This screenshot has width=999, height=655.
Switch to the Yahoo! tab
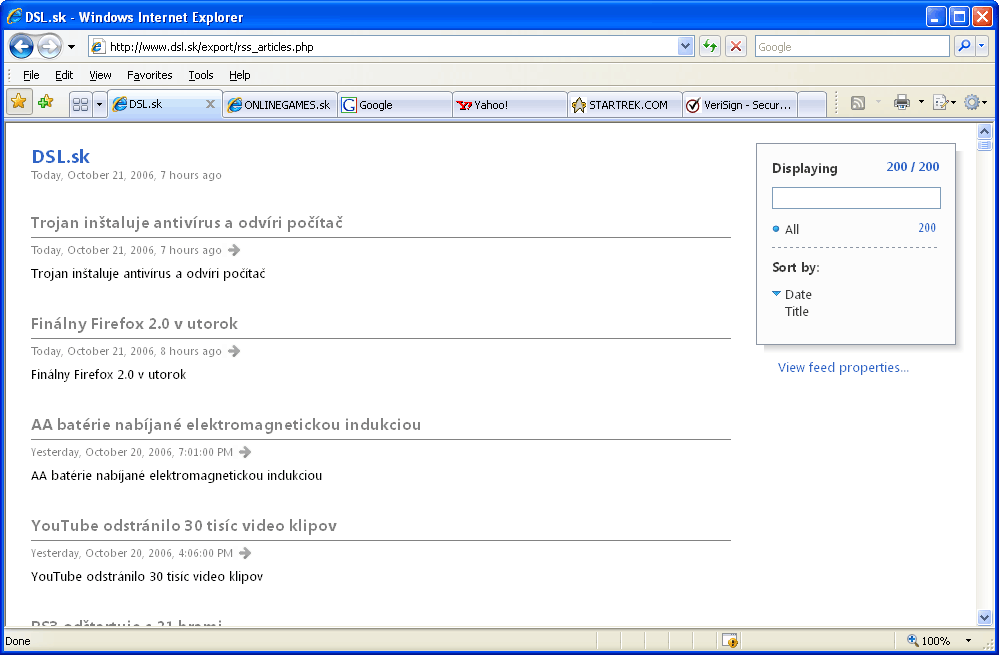coord(510,105)
